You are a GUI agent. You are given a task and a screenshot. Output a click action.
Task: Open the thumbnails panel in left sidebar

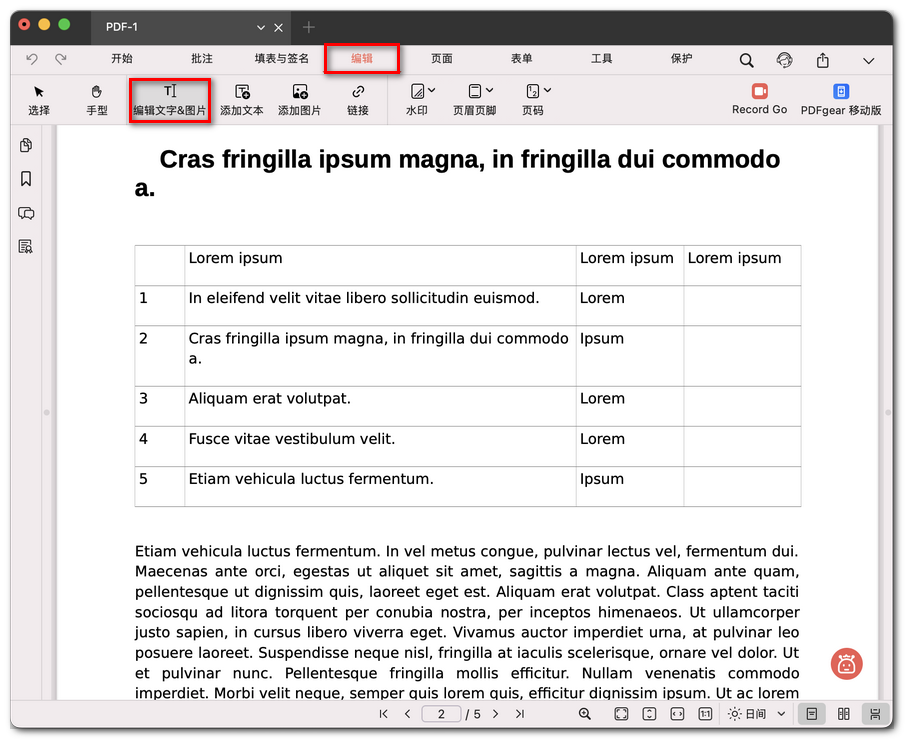point(26,146)
